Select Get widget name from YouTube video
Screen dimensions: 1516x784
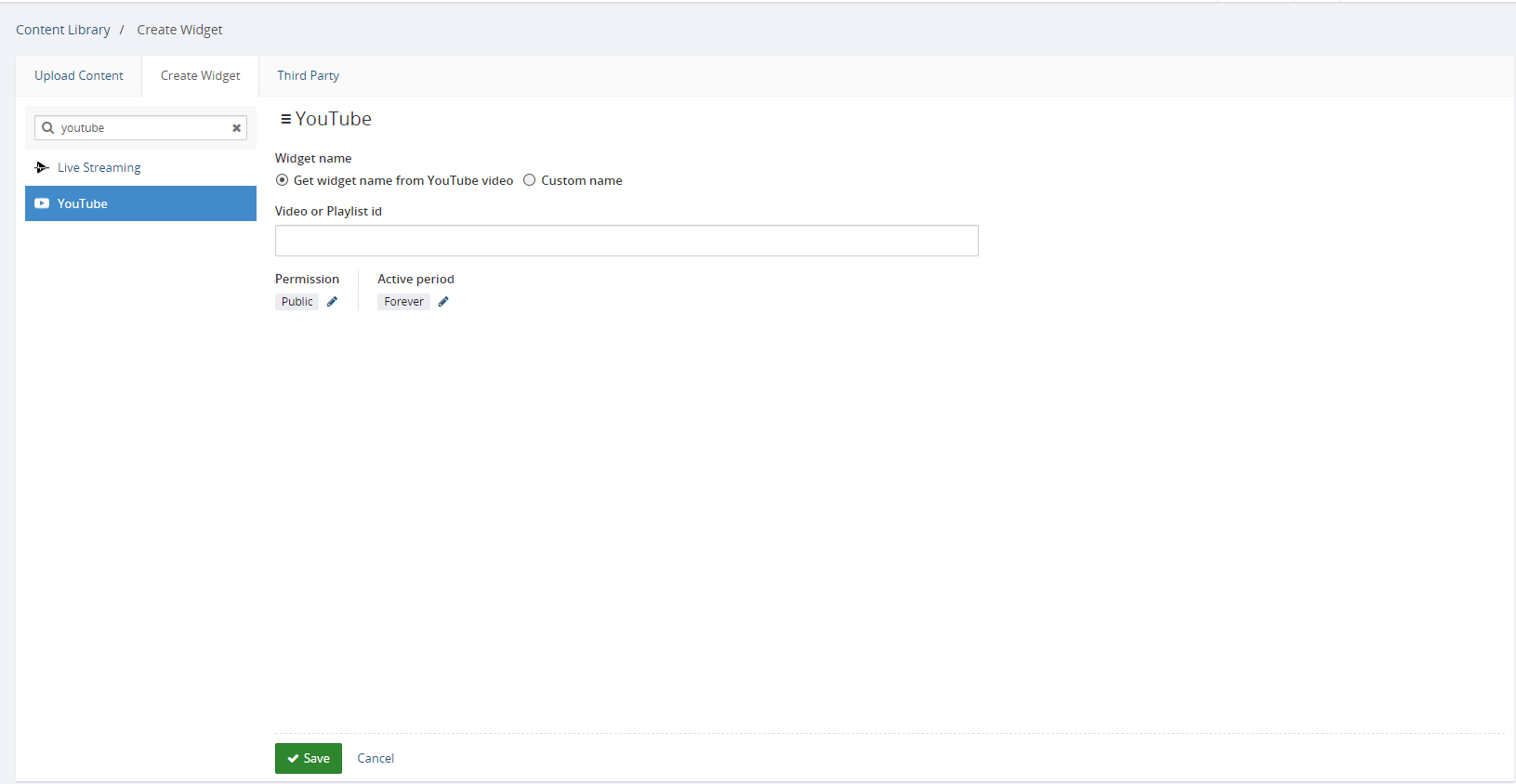(x=282, y=180)
